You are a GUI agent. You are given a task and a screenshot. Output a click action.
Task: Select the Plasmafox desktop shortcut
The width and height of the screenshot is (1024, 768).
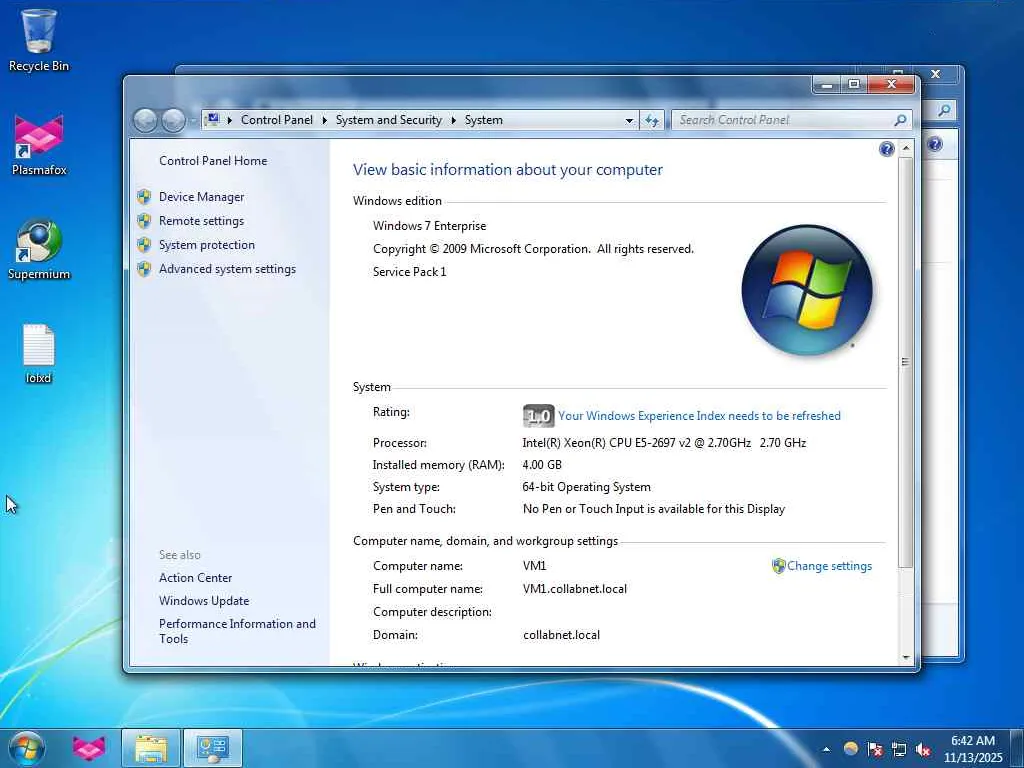pyautogui.click(x=39, y=145)
